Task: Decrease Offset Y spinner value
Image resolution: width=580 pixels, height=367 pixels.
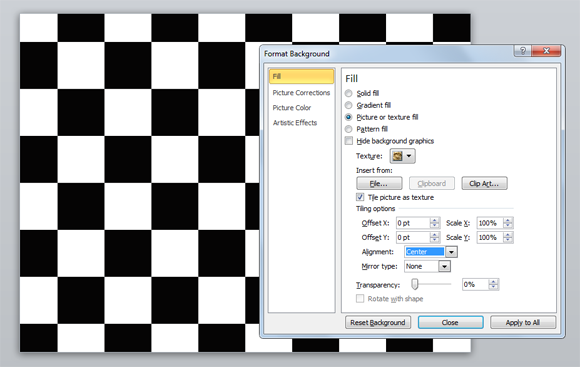Action: 435,240
